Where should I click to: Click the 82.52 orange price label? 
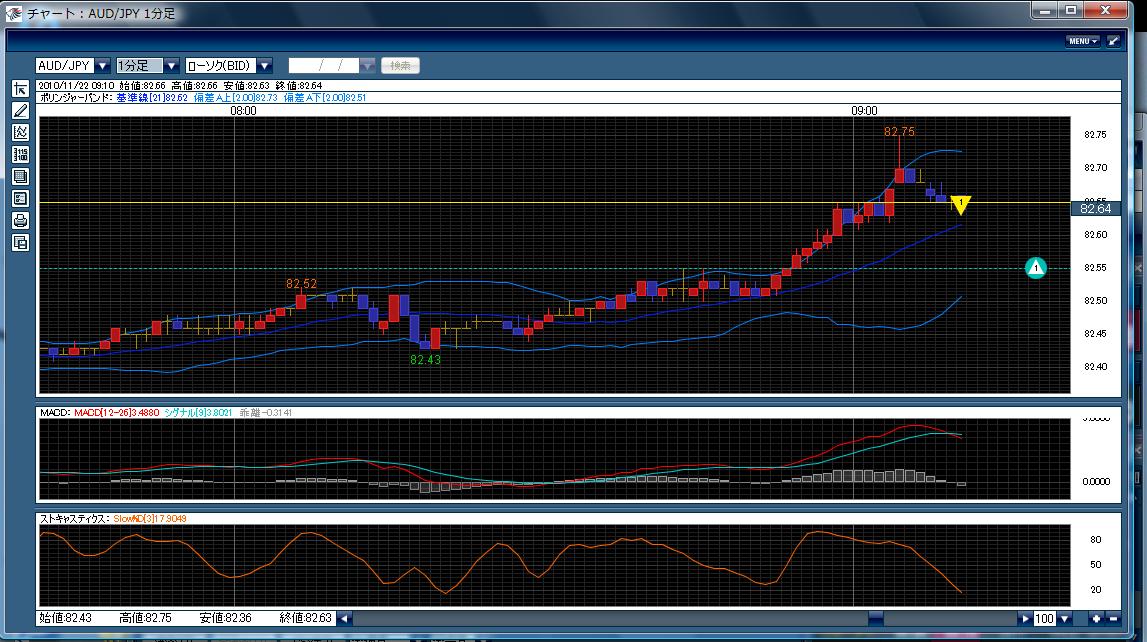pos(301,284)
